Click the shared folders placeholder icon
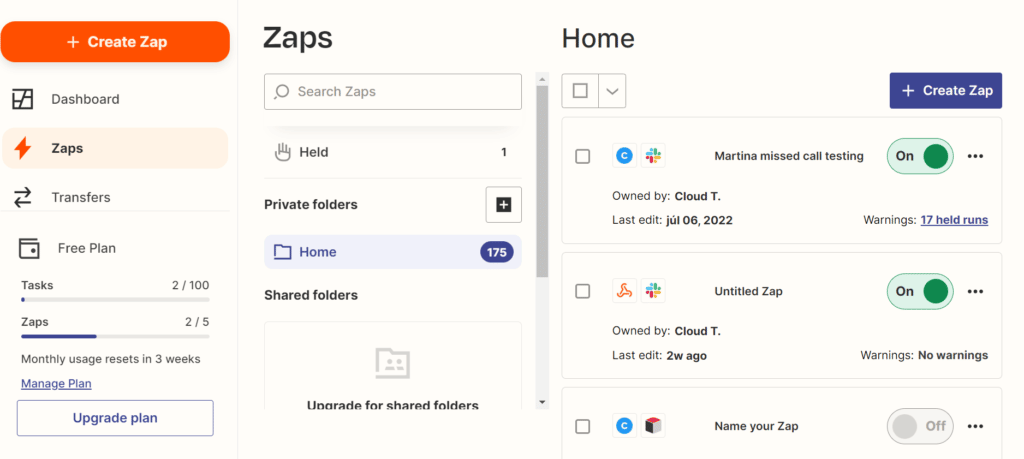Viewport: 1024px width, 459px height. tap(392, 363)
